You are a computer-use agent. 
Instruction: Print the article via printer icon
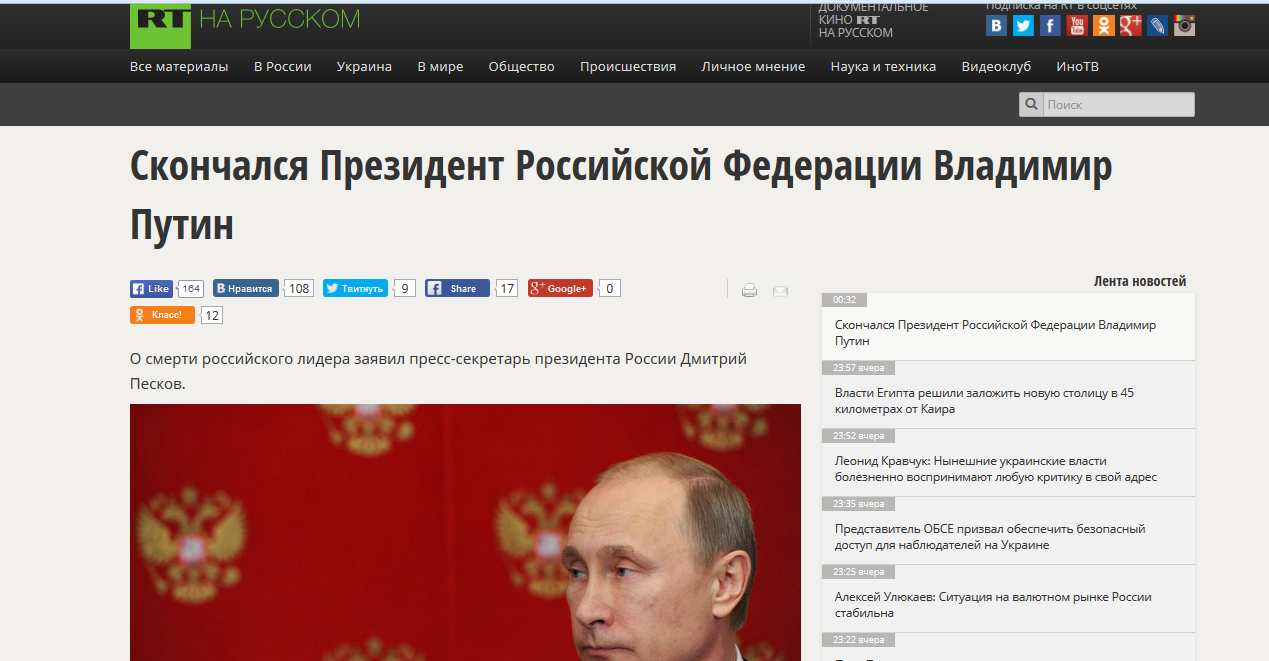click(749, 291)
